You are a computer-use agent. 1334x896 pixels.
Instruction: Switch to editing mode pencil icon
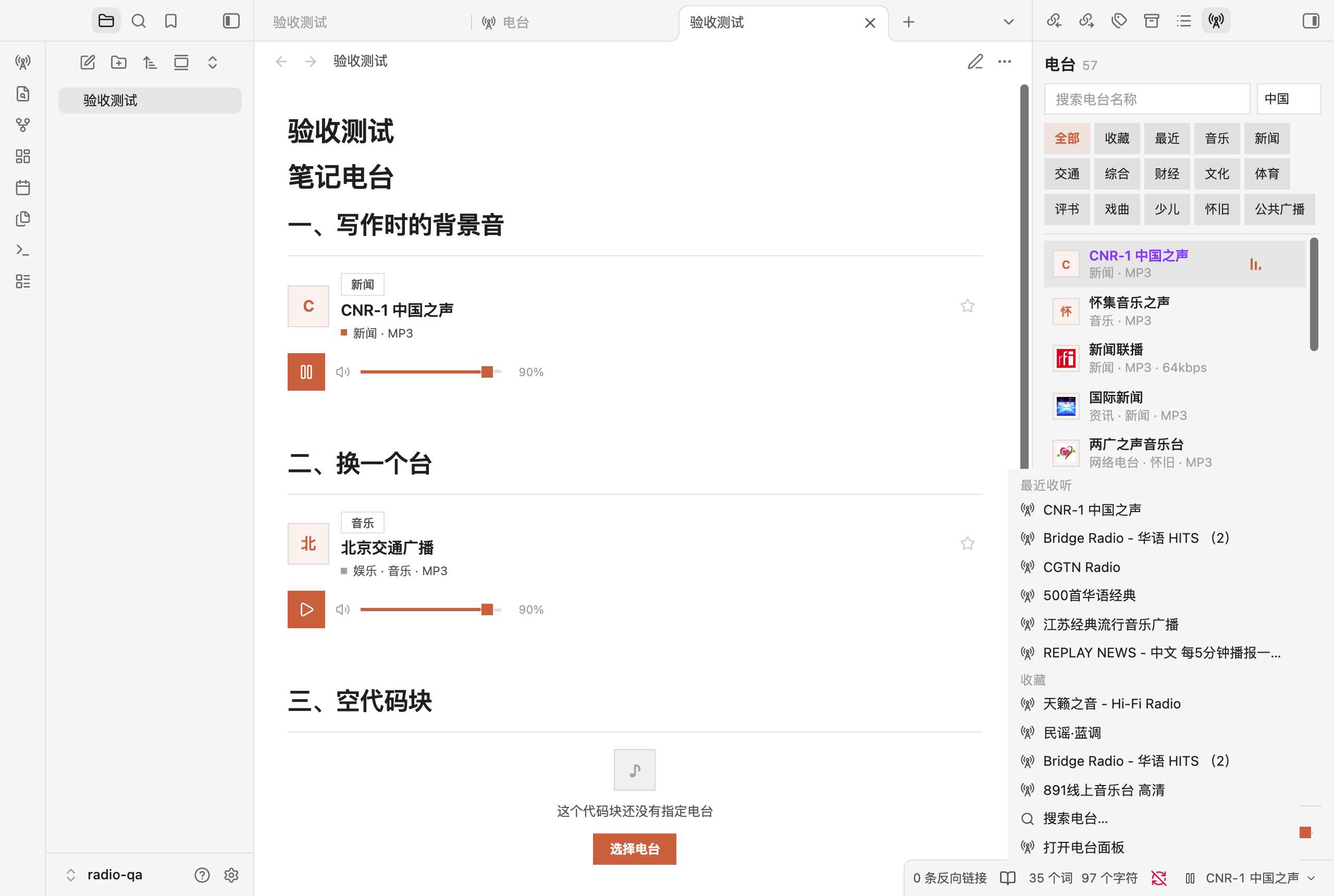[x=975, y=61]
